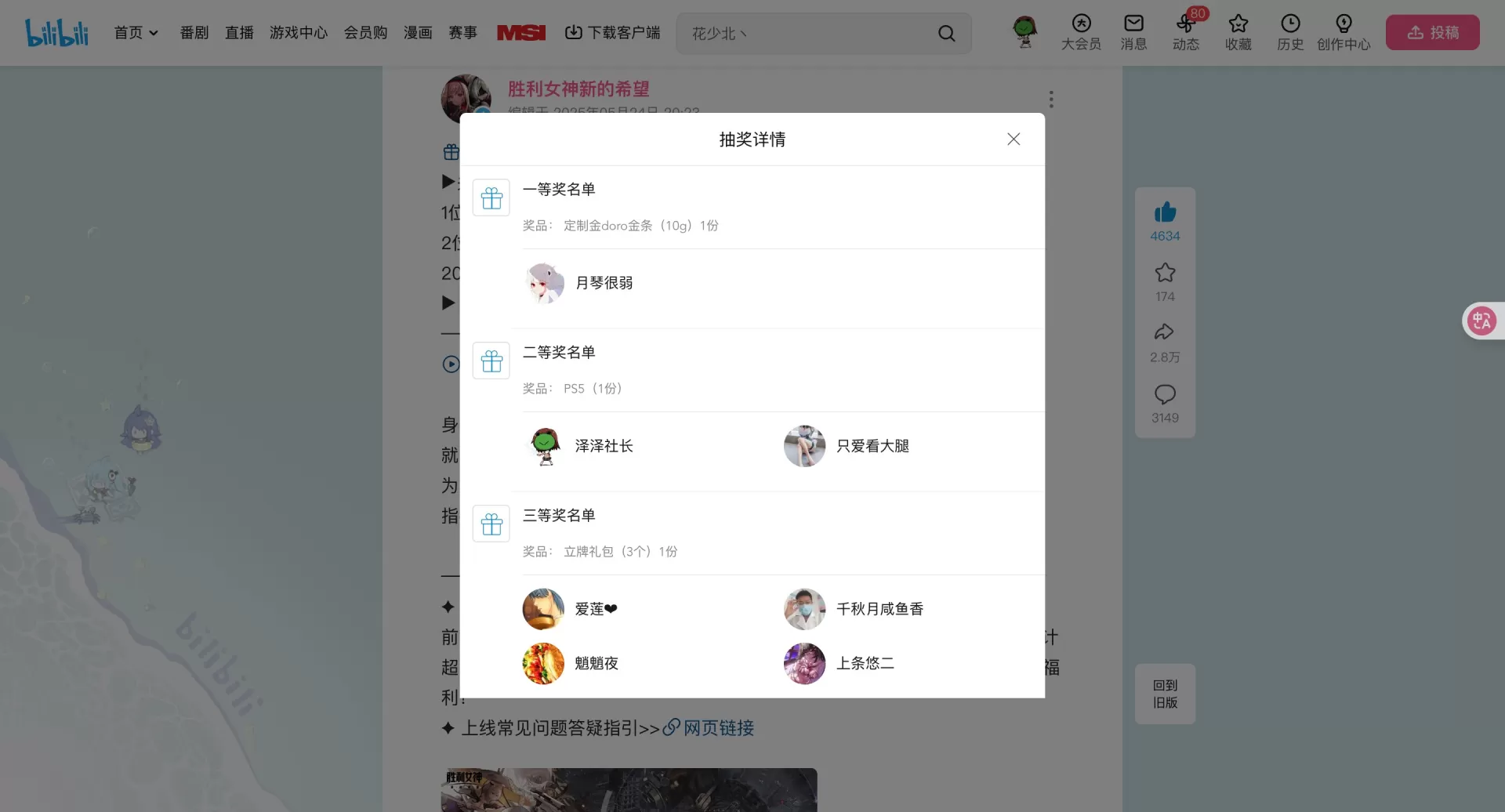This screenshot has height=812, width=1505.
Task: Open 游戏中心 in the top nav
Action: pos(299,32)
